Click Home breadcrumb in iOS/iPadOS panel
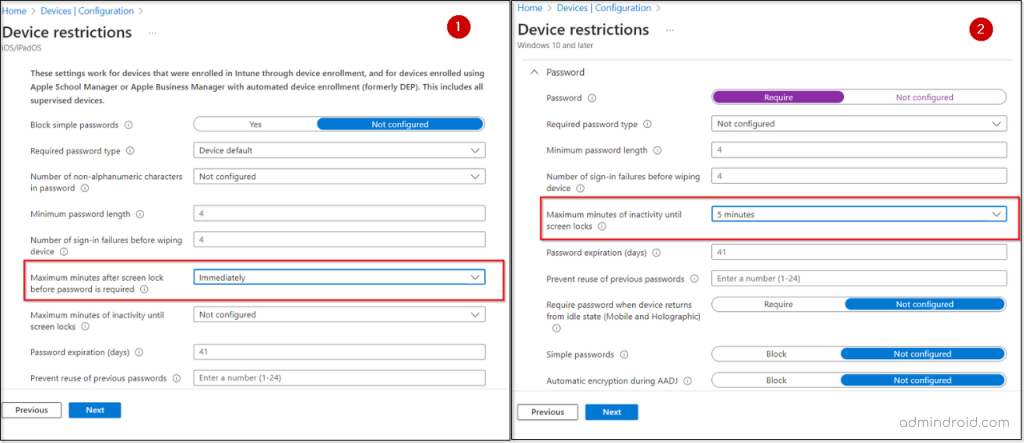Screen dimensions: 1024x443 tap(13, 10)
